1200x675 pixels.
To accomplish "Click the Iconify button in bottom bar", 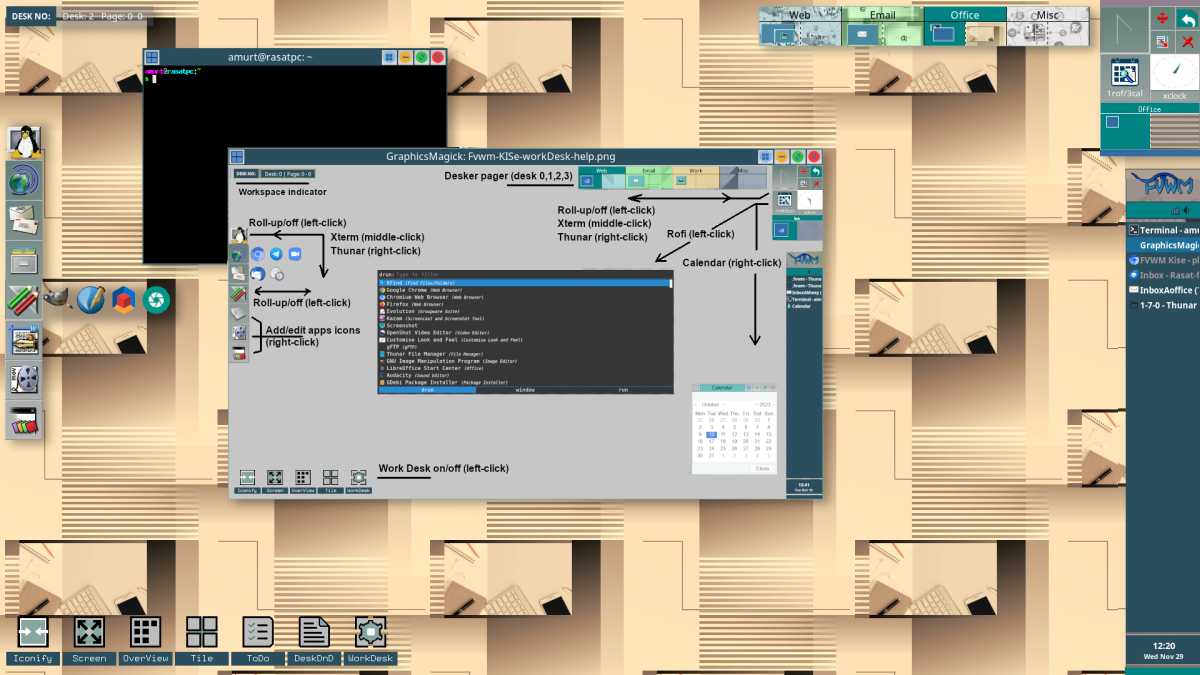I will coord(33,640).
